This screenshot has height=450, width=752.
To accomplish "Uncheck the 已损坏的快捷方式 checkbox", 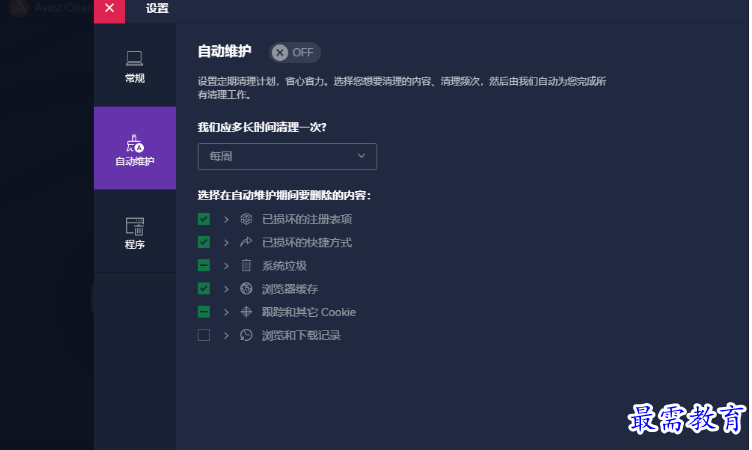I will tap(204, 242).
